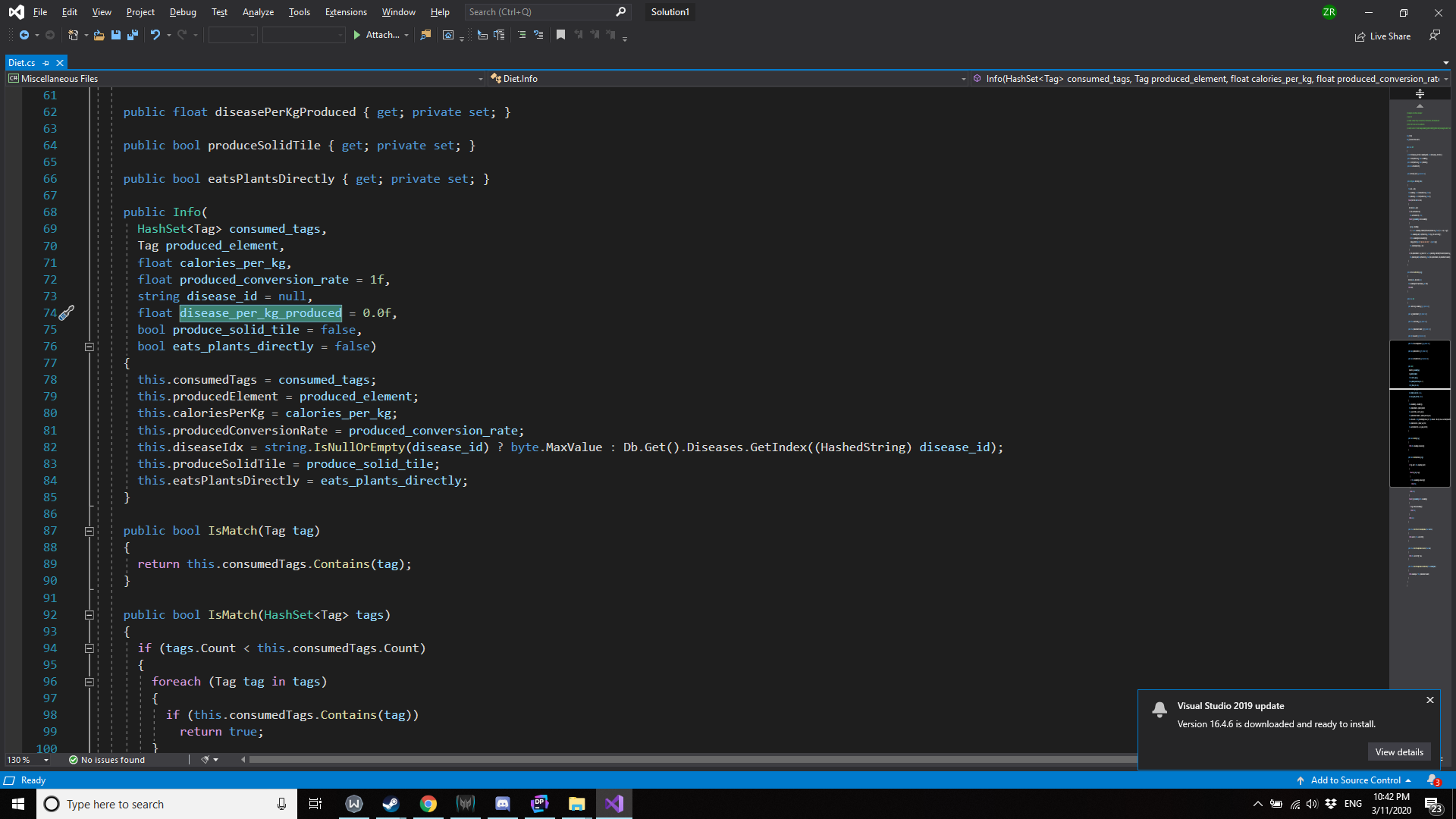Collapse the Info constructor at line 76

(89, 347)
